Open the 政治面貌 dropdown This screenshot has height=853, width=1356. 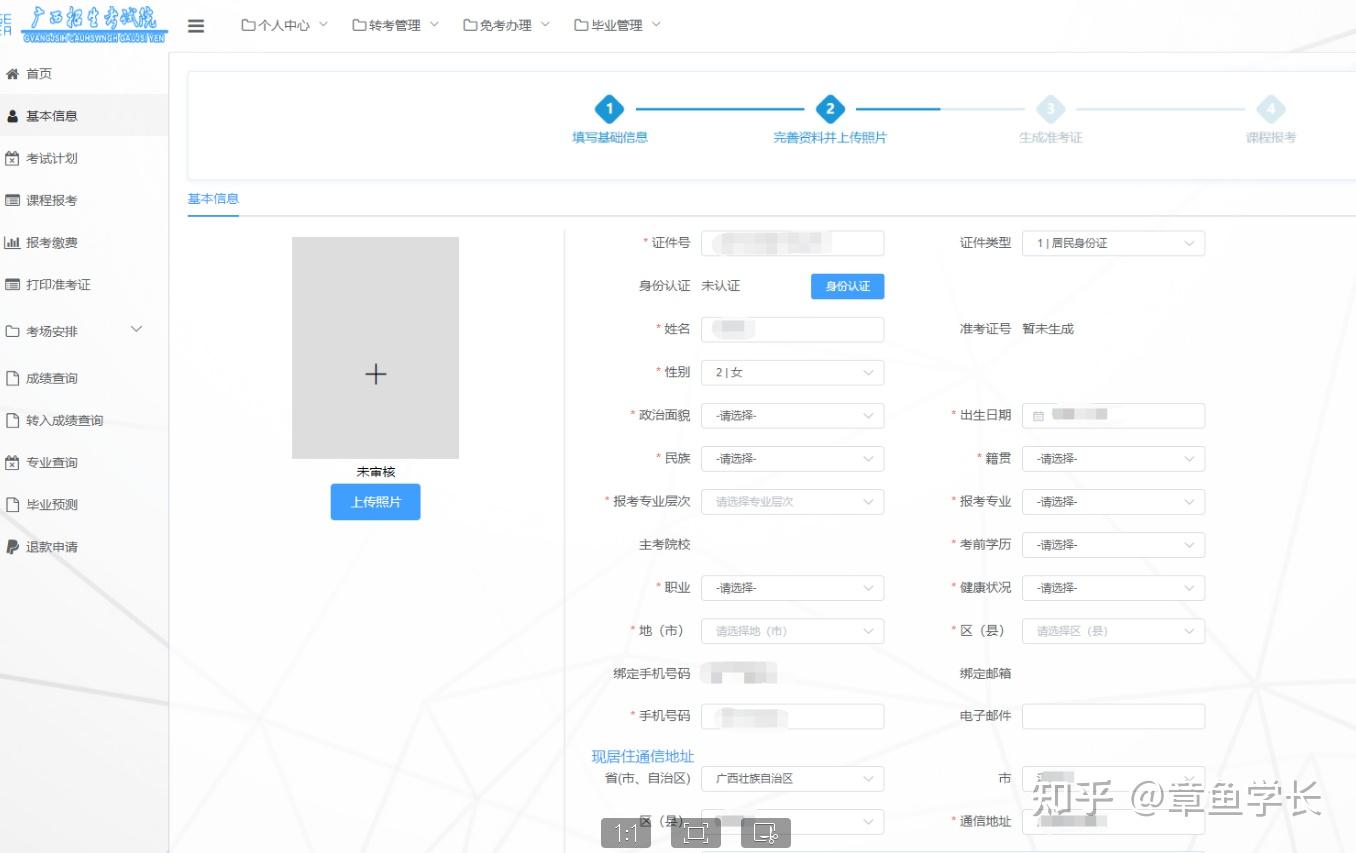tap(792, 415)
